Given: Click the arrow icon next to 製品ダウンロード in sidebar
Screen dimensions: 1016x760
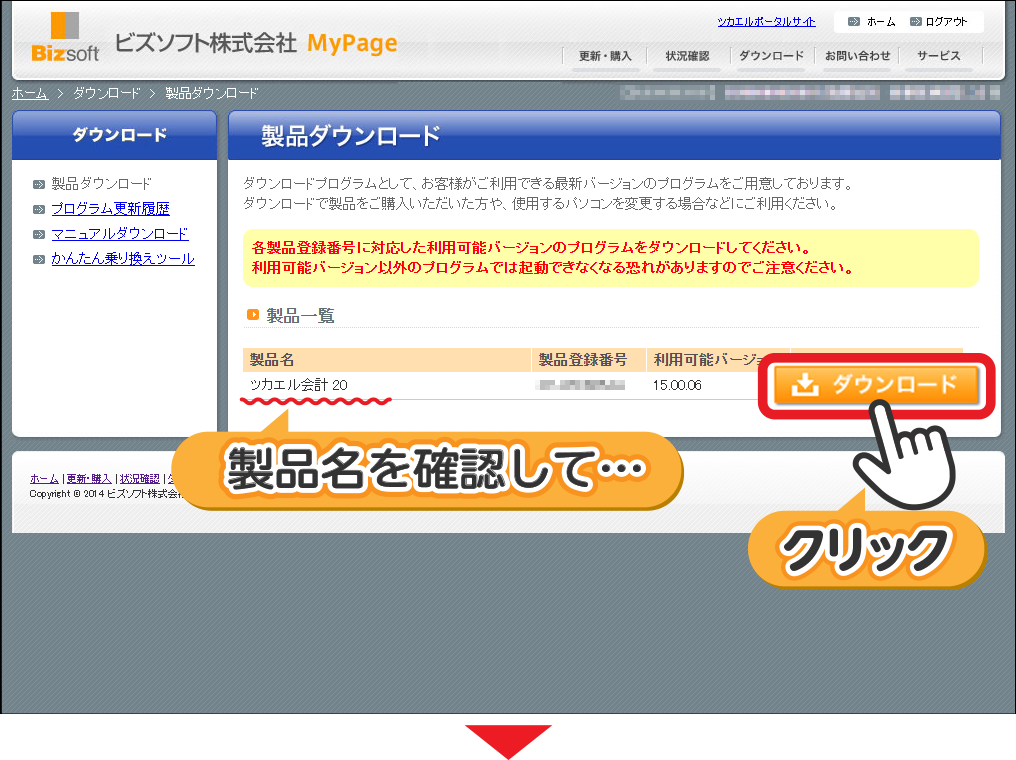Looking at the screenshot, I should tap(39, 185).
